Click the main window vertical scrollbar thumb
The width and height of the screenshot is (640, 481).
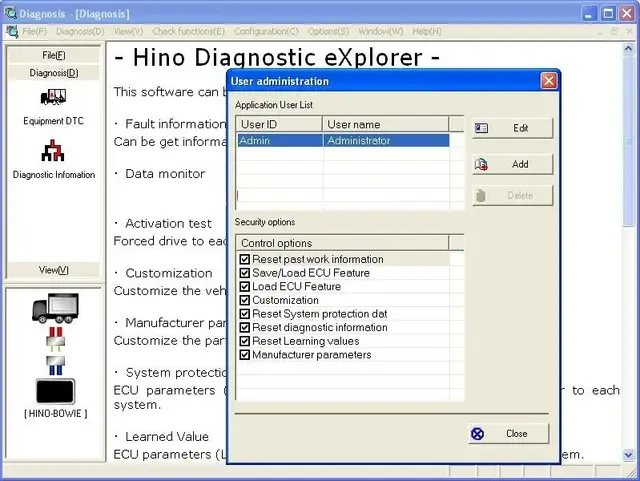[x=628, y=141]
